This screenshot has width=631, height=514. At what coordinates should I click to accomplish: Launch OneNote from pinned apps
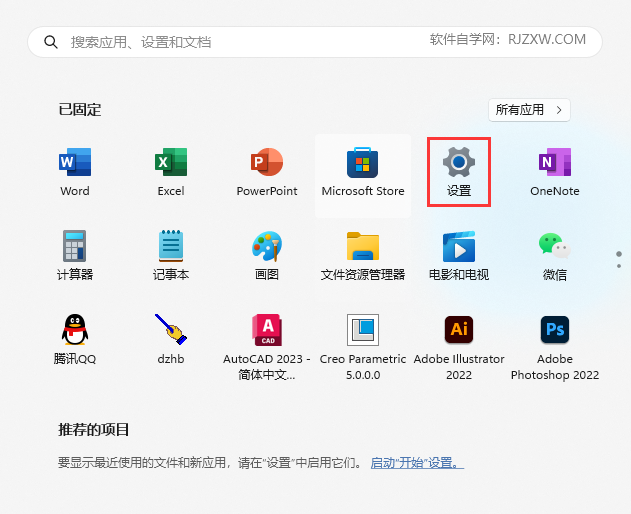tap(555, 172)
